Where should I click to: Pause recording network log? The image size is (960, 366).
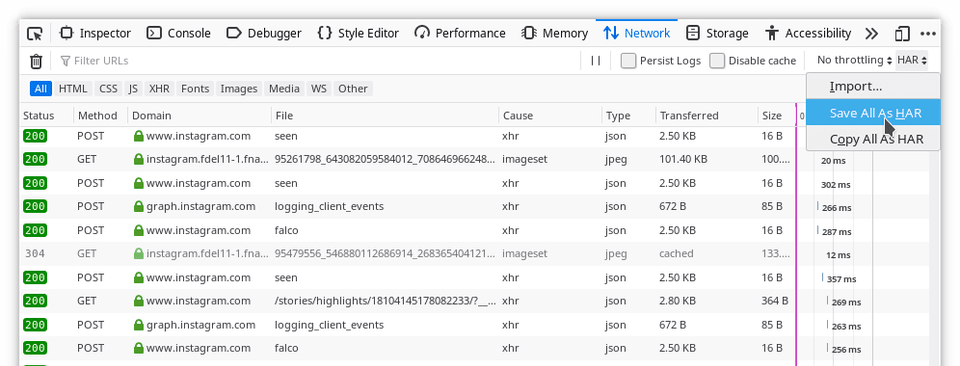(595, 61)
